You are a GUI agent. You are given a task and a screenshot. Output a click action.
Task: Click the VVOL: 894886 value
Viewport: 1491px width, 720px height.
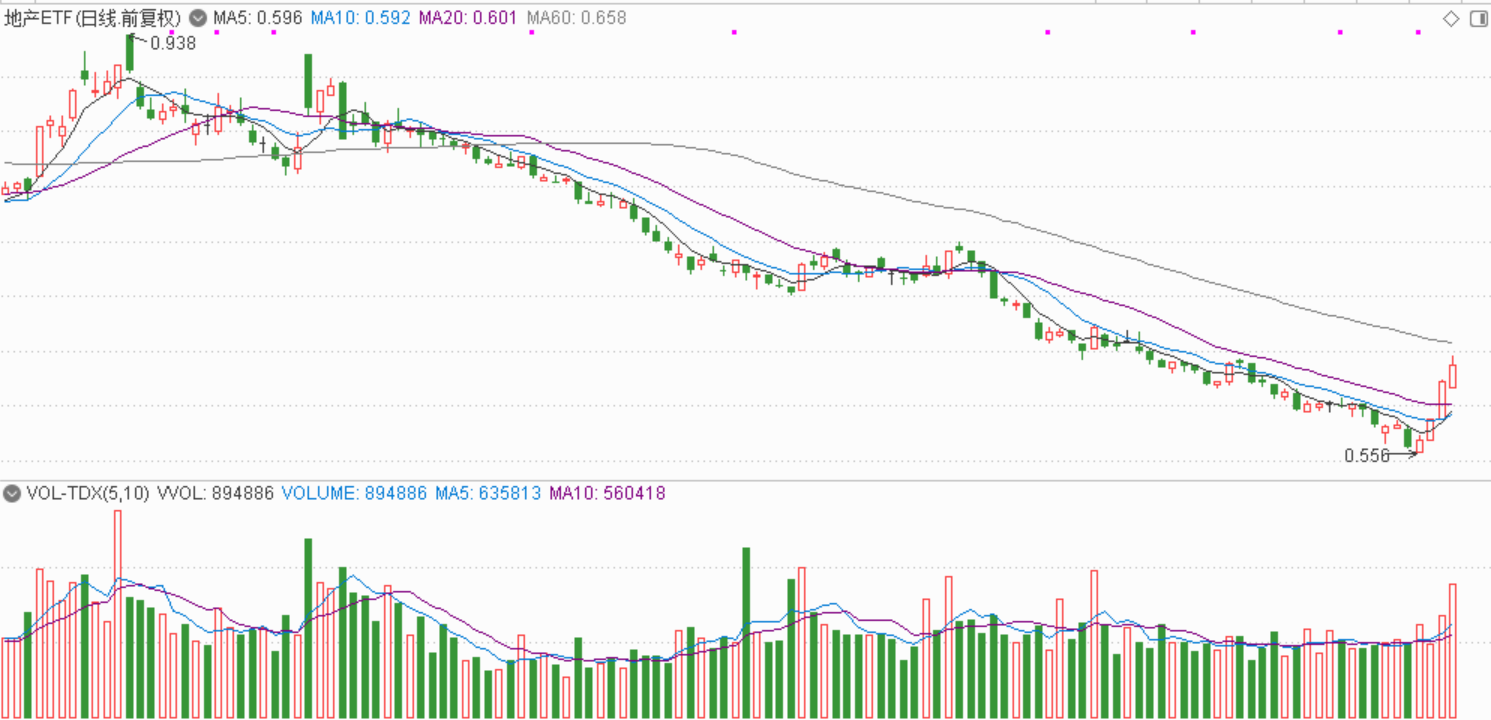215,493
